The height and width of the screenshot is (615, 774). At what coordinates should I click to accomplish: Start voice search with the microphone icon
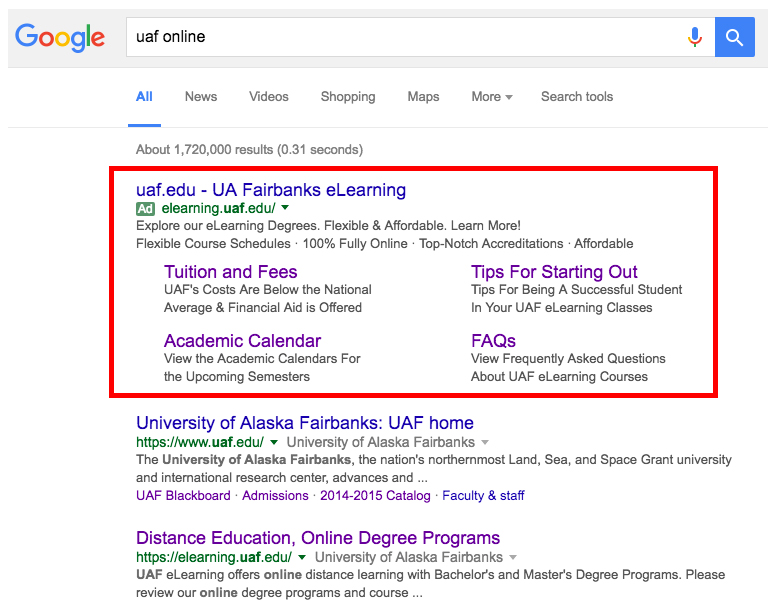point(695,37)
